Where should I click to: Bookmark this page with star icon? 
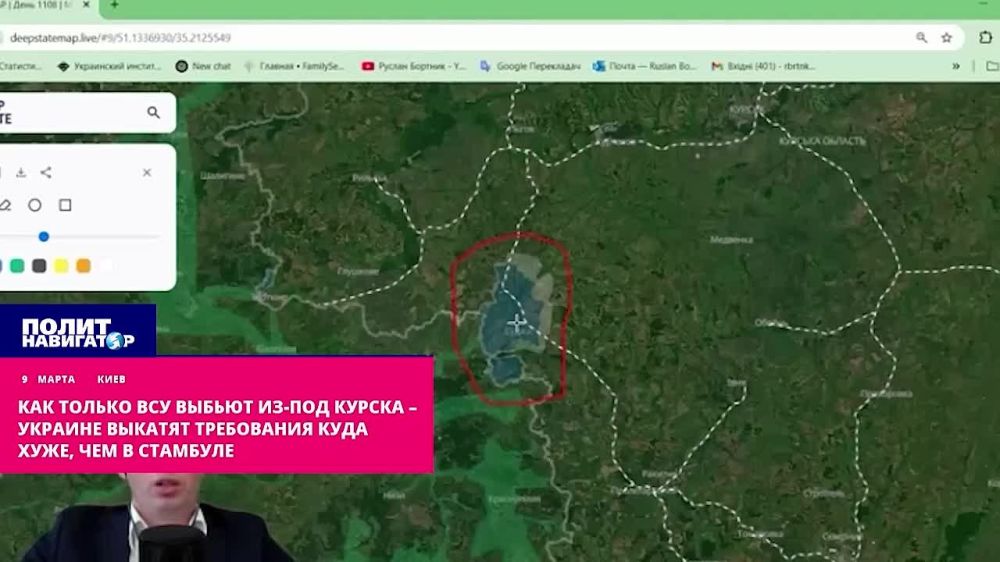[x=946, y=38]
